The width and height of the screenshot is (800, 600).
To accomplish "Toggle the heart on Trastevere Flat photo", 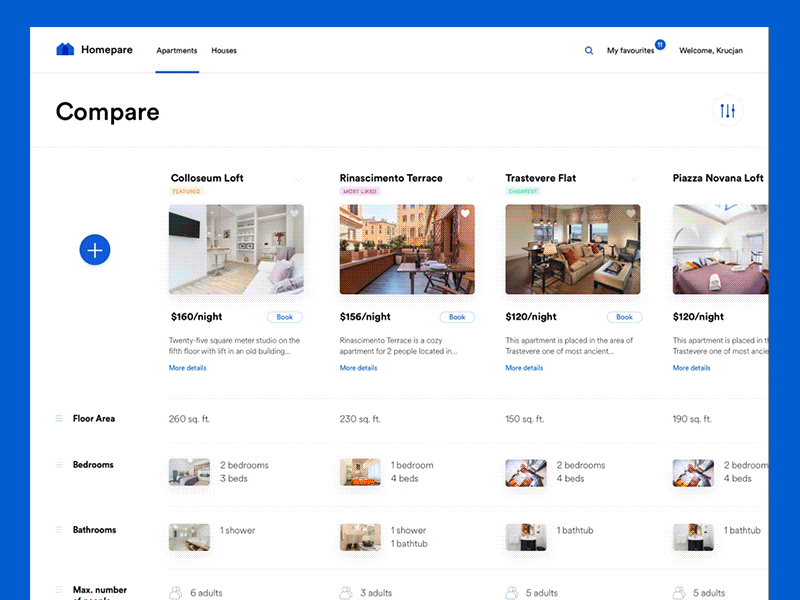I will 630,213.
